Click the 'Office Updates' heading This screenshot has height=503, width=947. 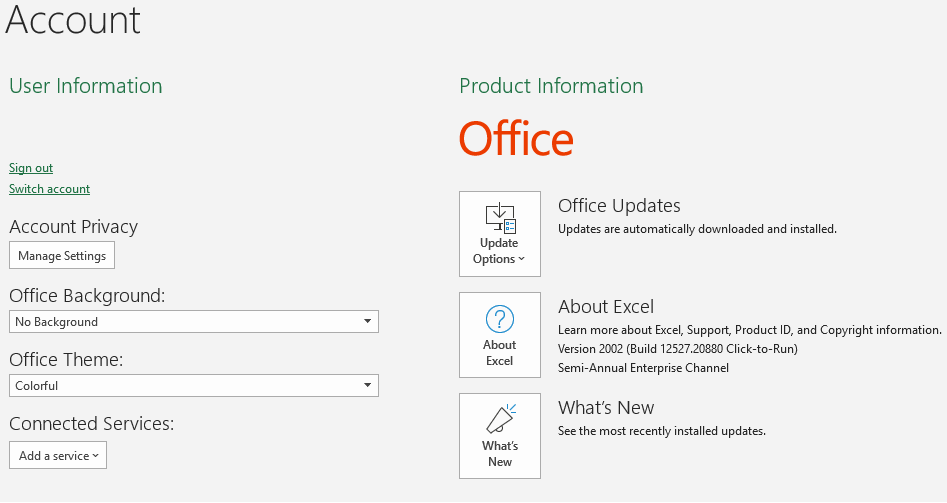[x=619, y=206]
